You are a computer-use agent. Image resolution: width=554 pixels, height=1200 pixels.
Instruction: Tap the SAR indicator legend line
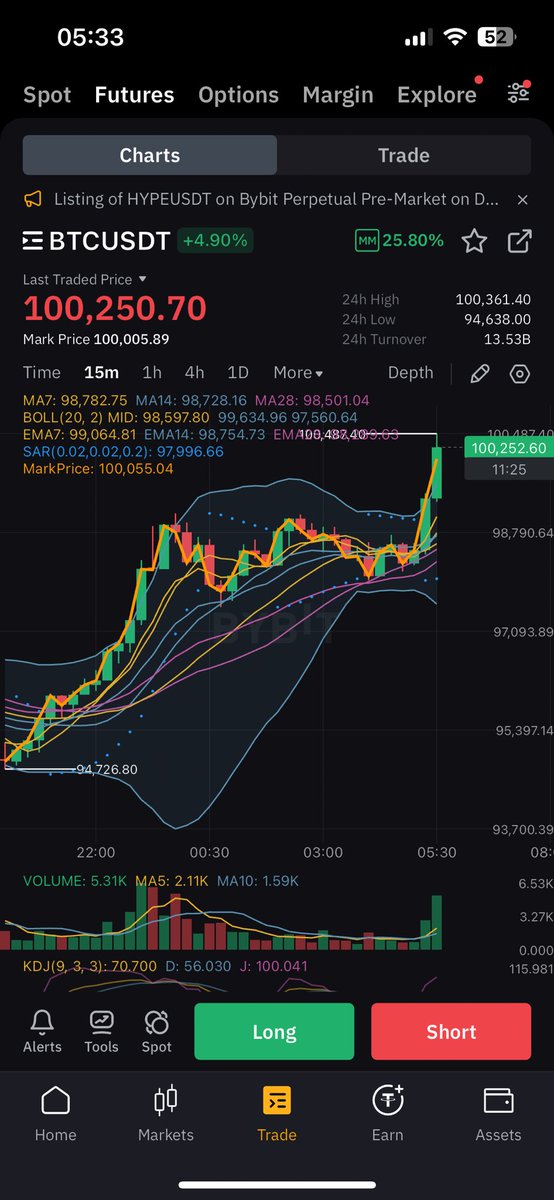coord(123,452)
